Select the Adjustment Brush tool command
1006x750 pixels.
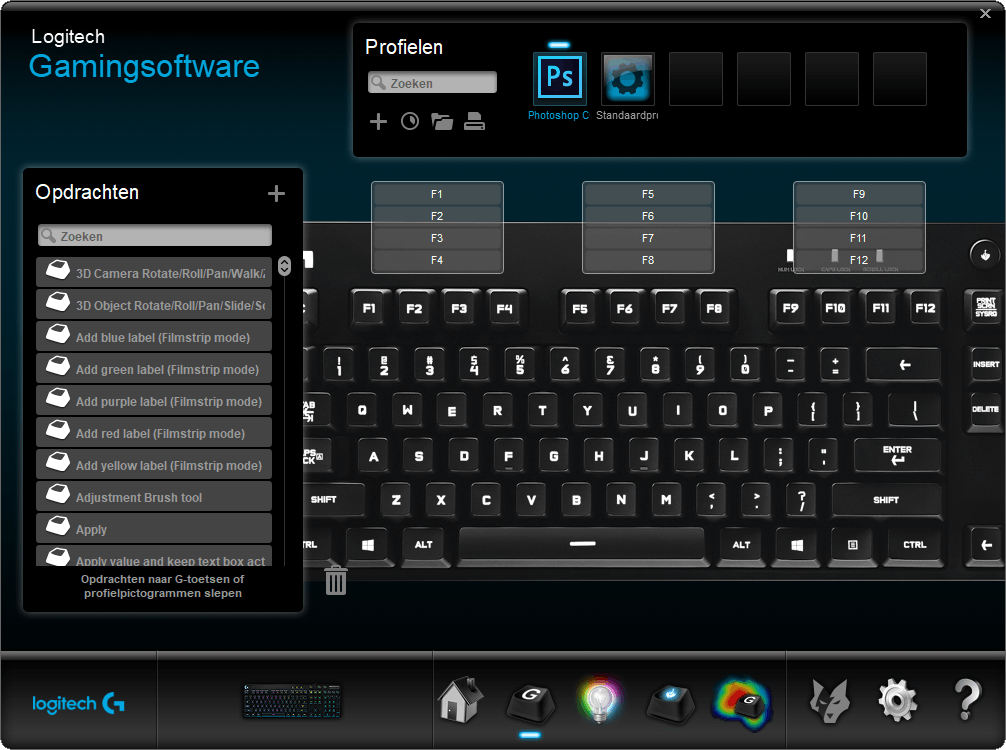pos(154,497)
